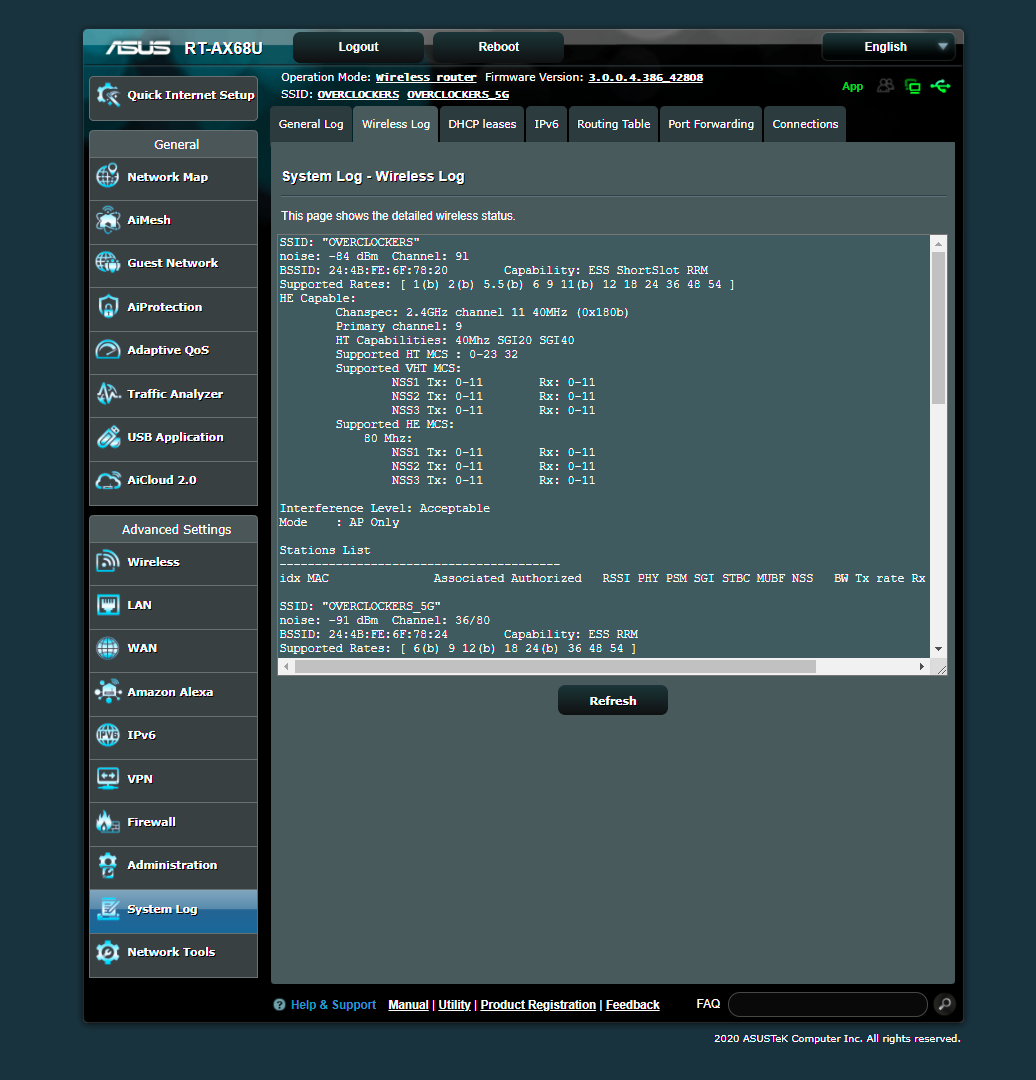Open the firmware version 3.0.0.4.386_42808 link
This screenshot has width=1036, height=1080.
(x=646, y=77)
